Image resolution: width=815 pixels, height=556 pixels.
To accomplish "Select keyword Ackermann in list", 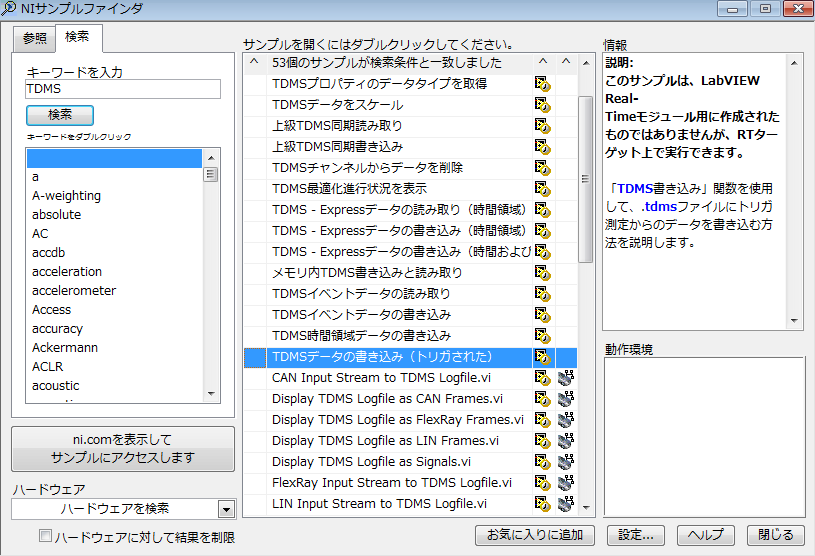I will pyautogui.click(x=114, y=348).
